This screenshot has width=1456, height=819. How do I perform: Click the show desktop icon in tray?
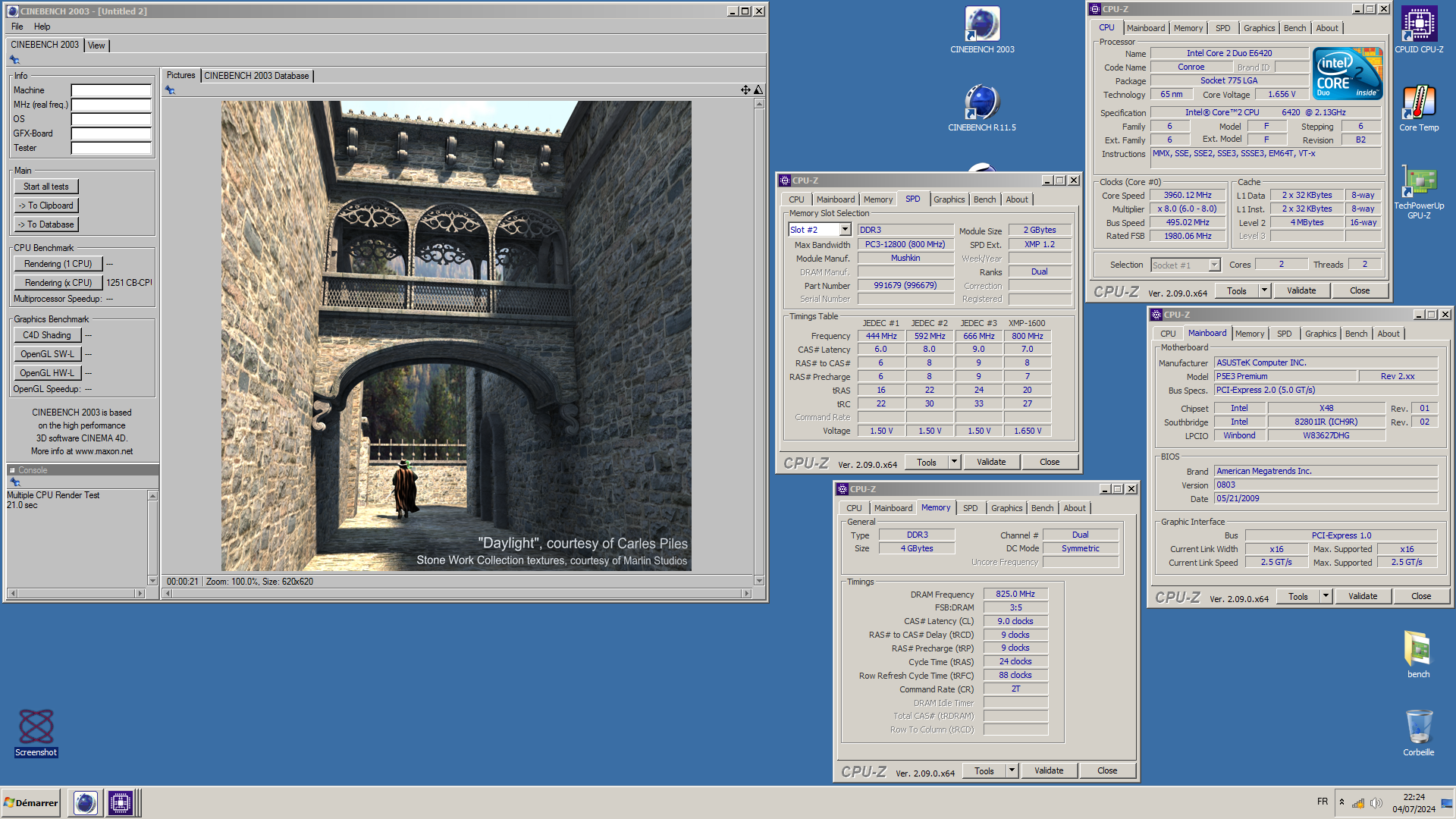pos(1447,802)
